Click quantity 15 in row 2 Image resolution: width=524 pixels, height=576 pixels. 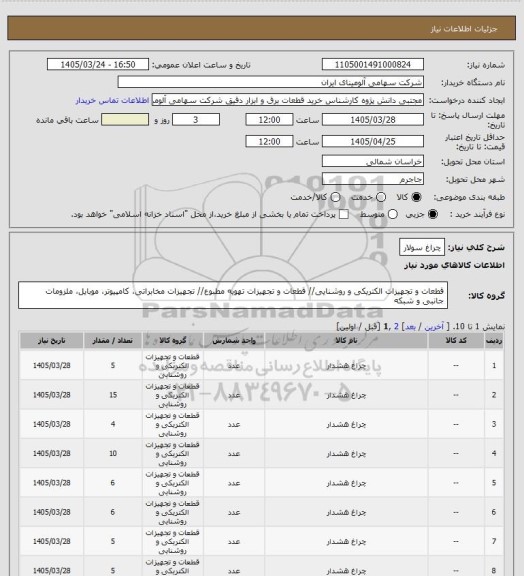coord(113,395)
